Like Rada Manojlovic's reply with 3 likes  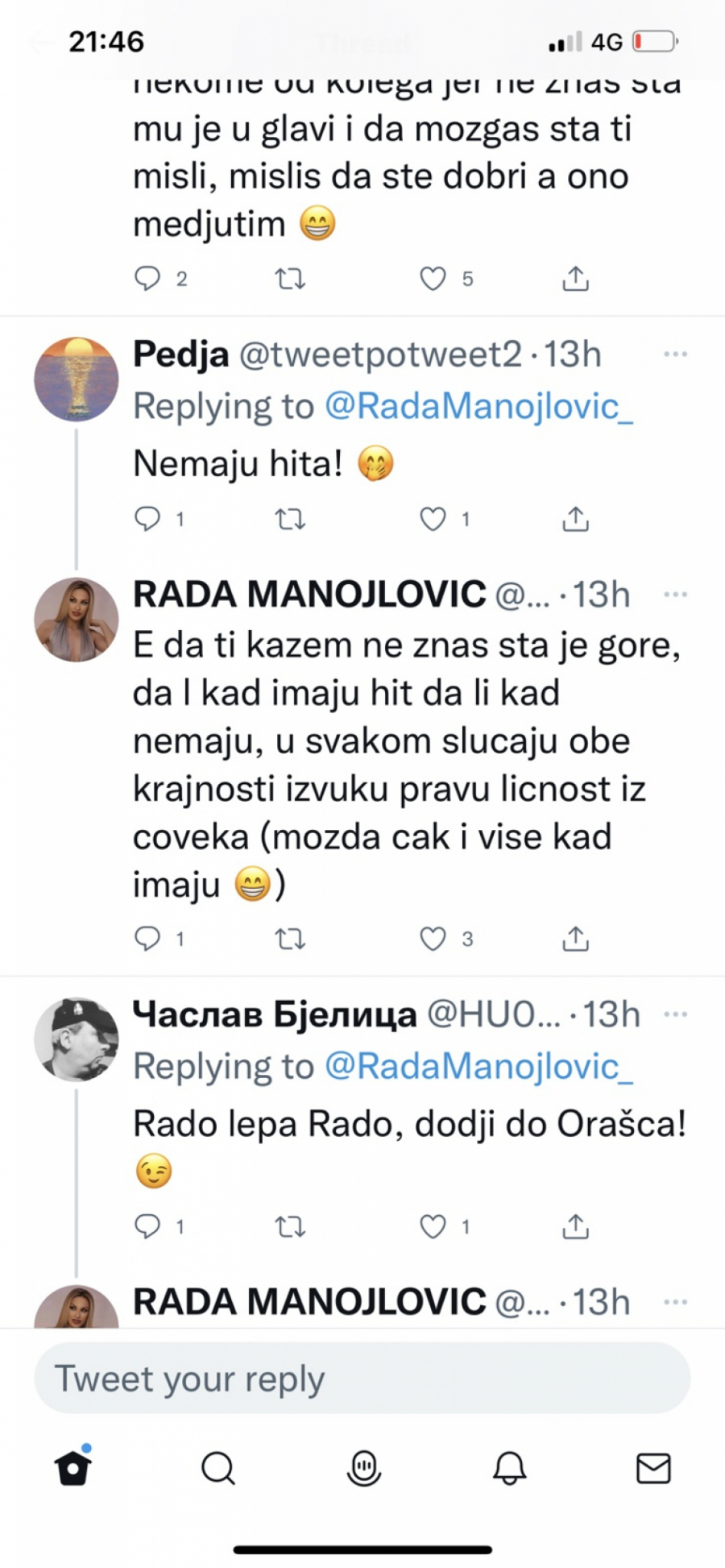(x=433, y=939)
